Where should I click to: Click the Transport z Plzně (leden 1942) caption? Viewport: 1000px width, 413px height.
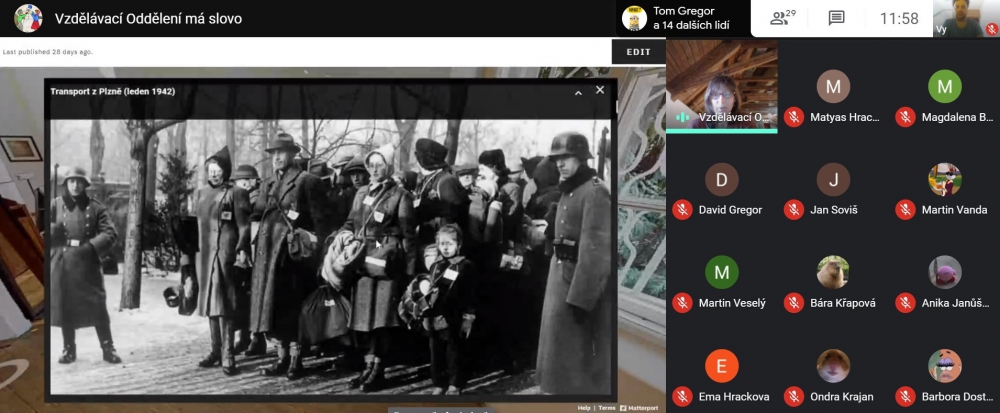click(113, 91)
